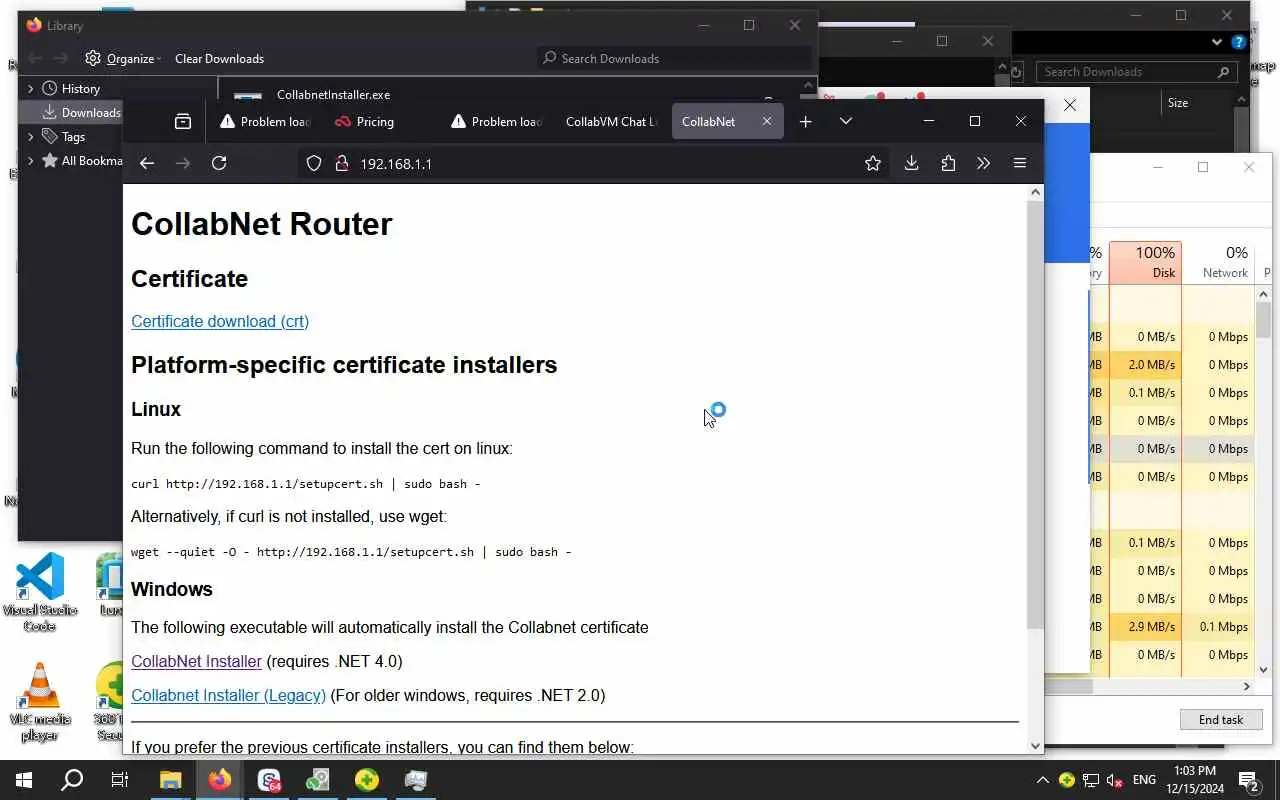1280x800 pixels.
Task: Click Certificate download (crt) link
Action: [220, 321]
